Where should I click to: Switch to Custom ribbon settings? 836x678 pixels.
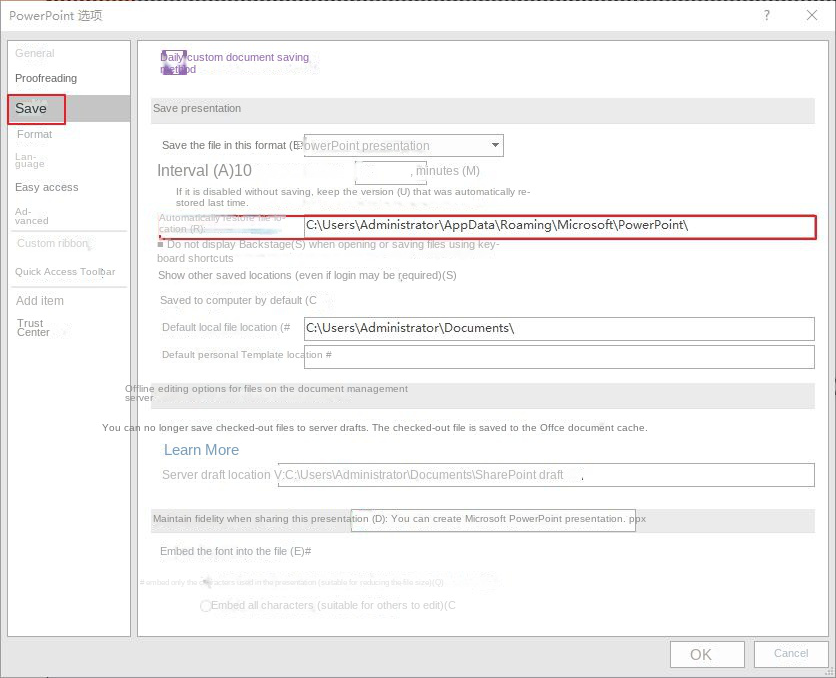(x=52, y=243)
